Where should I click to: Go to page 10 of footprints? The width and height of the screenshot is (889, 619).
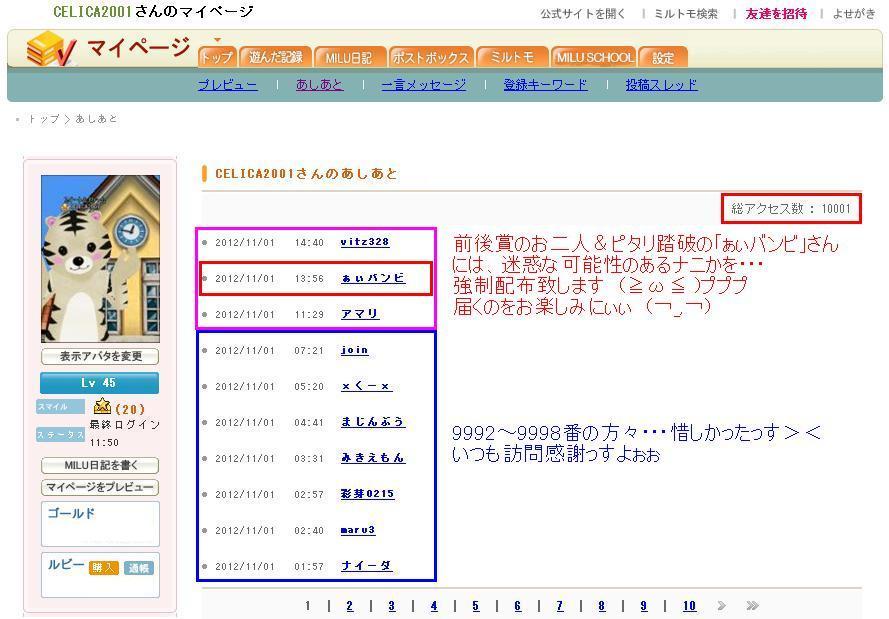point(689,606)
